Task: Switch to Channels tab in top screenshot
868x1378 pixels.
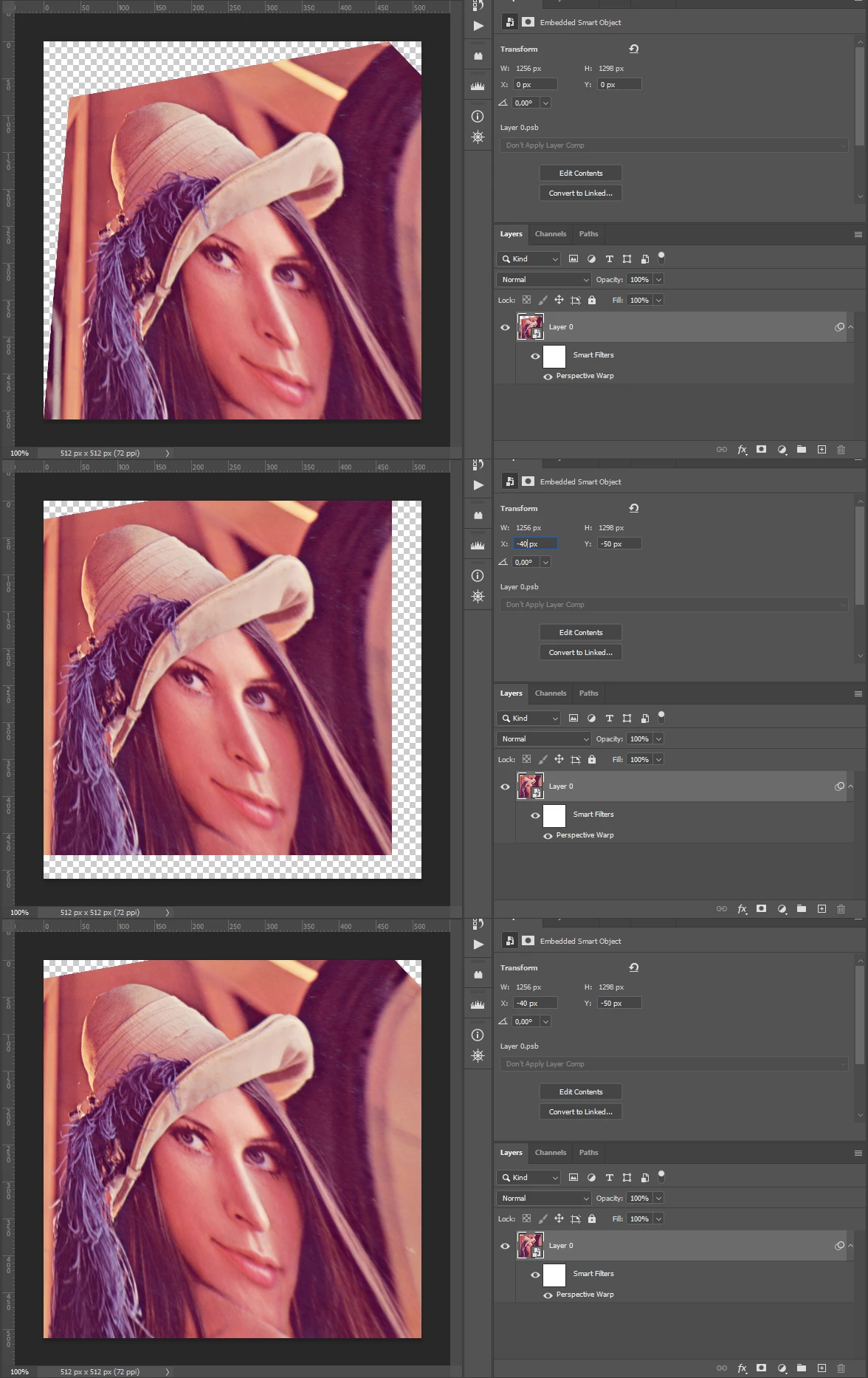Action: coord(551,234)
